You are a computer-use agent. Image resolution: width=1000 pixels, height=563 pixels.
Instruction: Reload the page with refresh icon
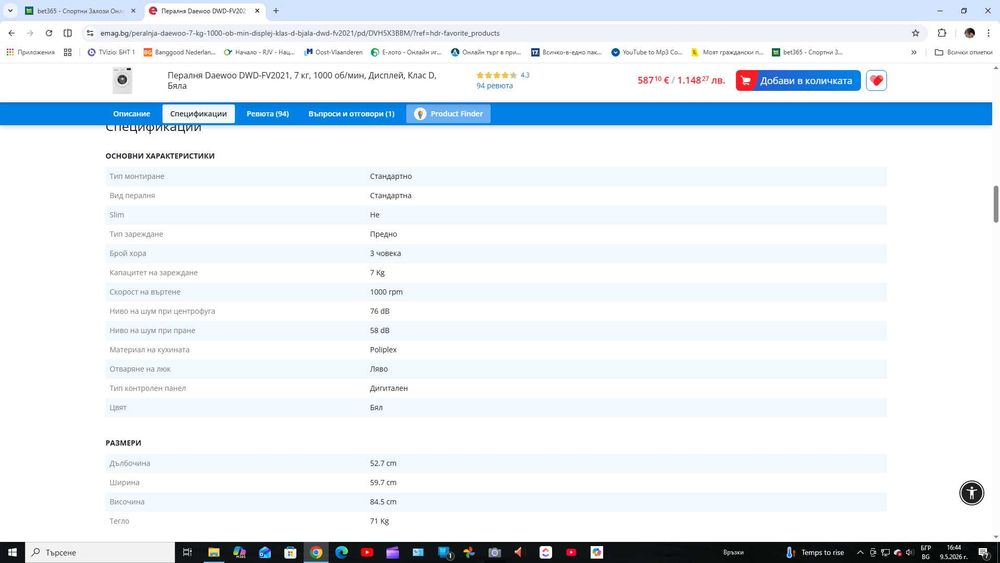tap(48, 33)
